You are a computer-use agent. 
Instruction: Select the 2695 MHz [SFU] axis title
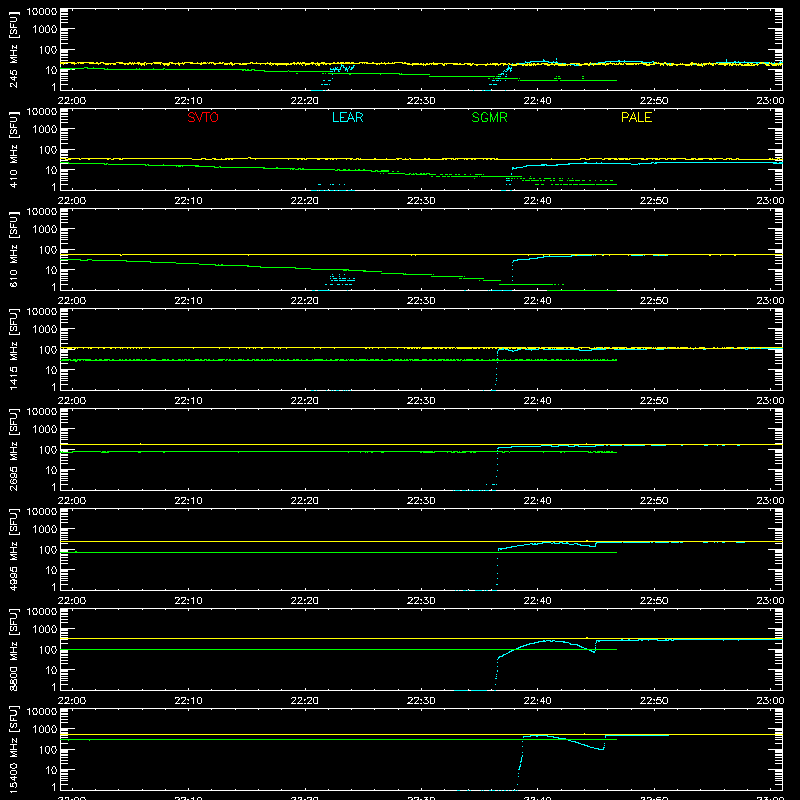(13, 449)
